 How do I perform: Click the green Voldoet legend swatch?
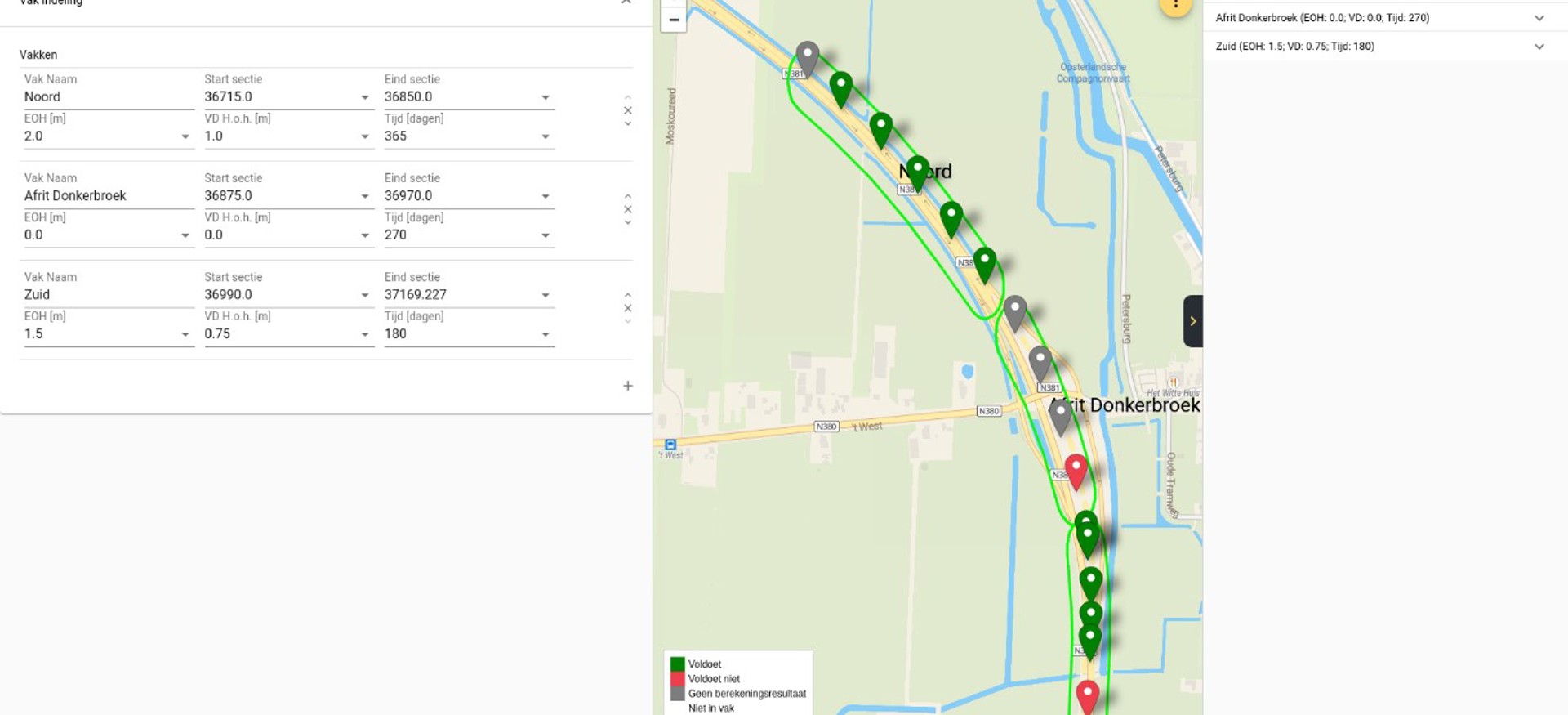[677, 664]
